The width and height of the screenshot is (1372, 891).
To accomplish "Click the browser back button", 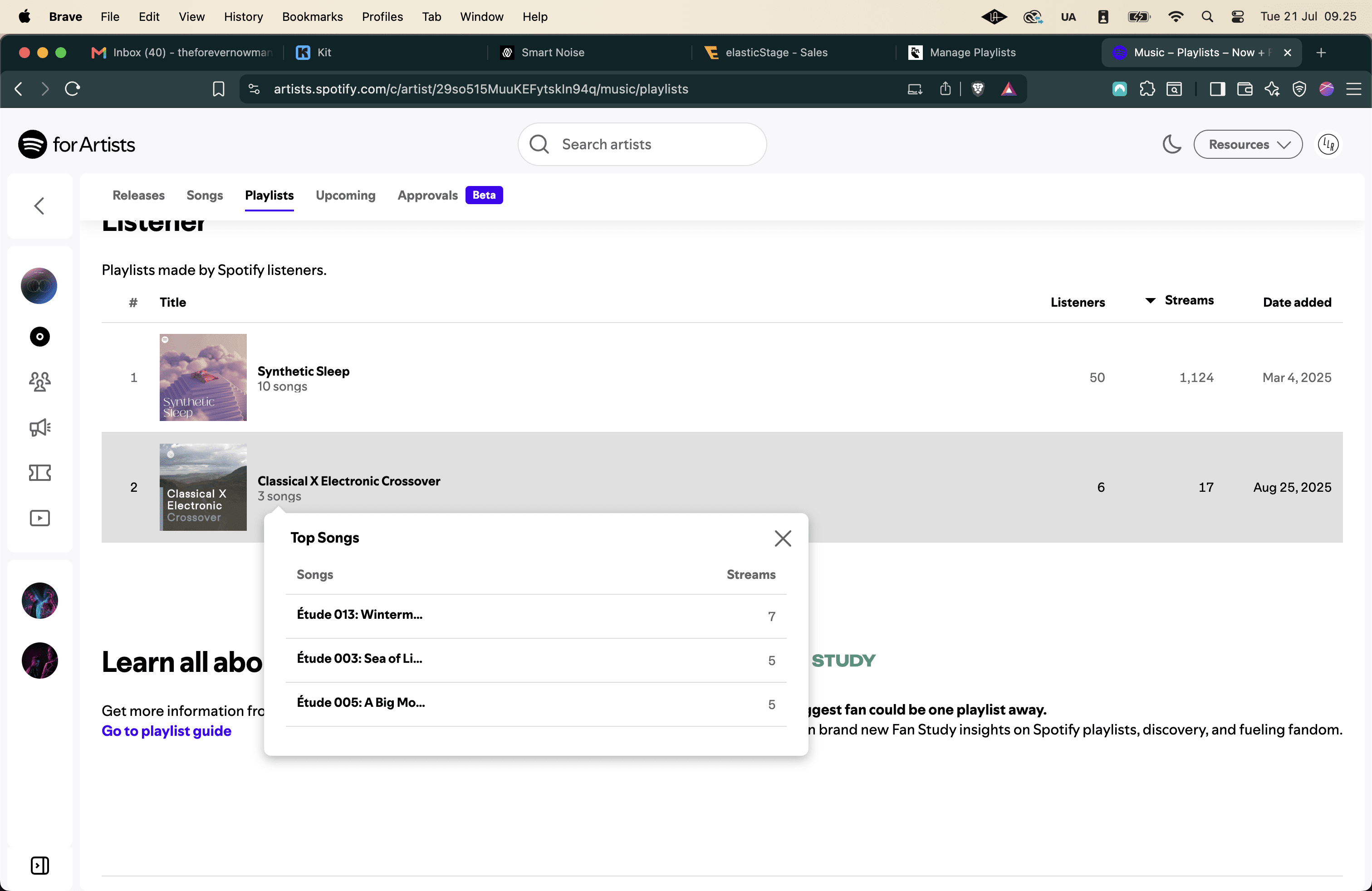I will click(x=19, y=89).
